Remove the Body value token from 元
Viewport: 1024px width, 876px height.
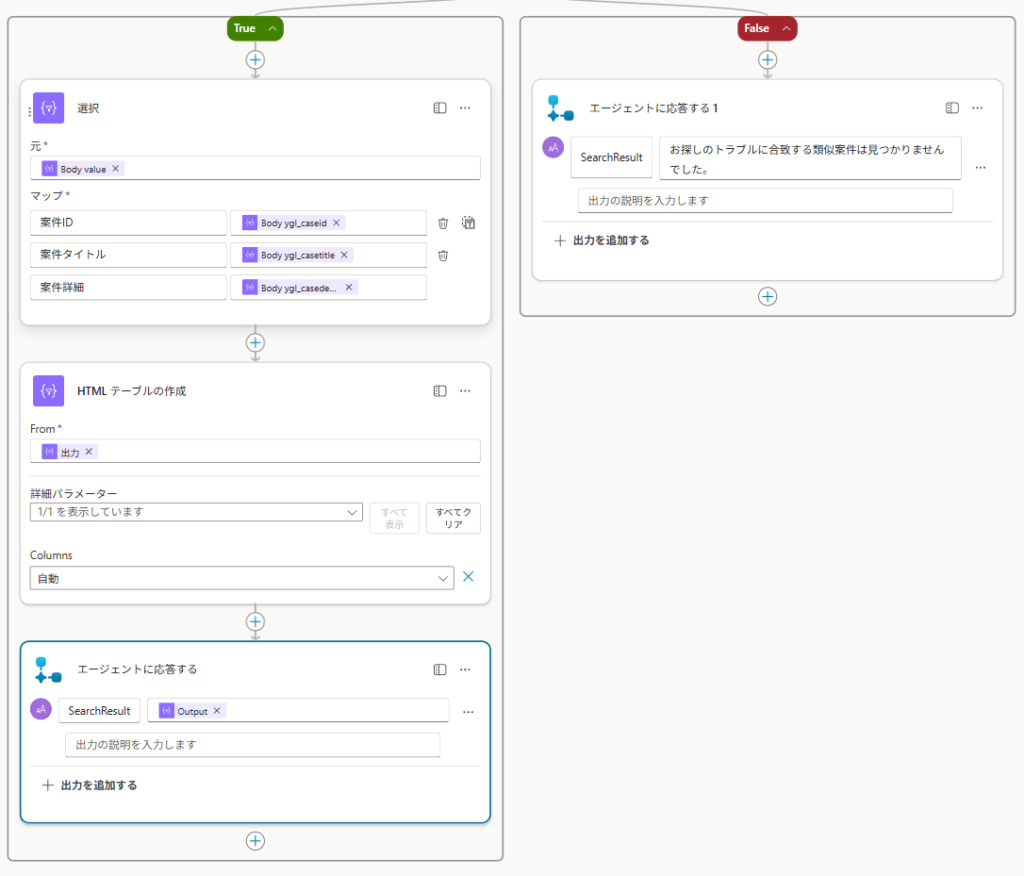click(116, 169)
